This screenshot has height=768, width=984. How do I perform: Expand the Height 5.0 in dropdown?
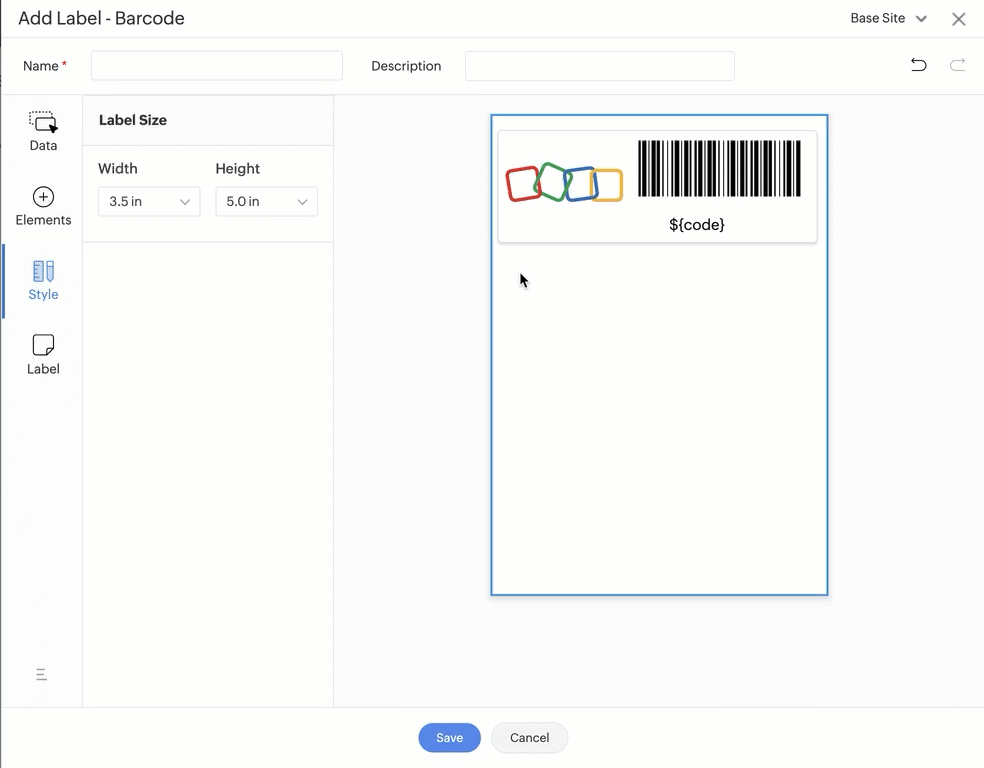tap(266, 202)
